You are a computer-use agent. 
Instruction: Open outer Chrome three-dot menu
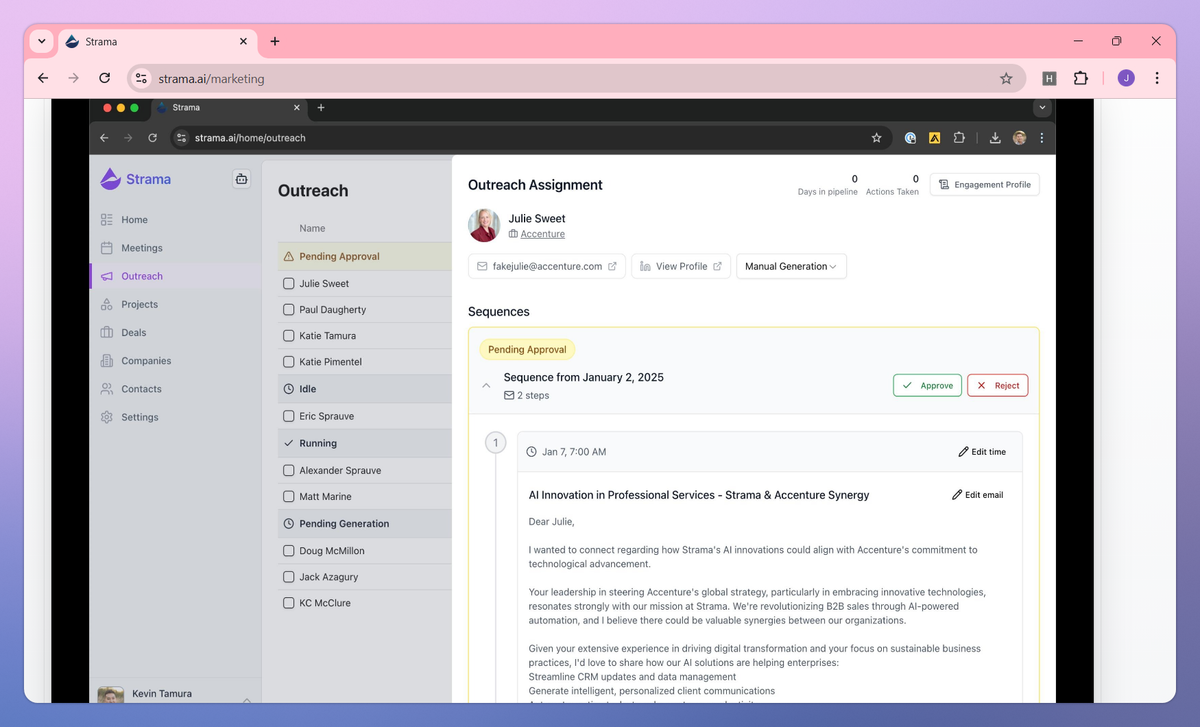(x=1157, y=78)
